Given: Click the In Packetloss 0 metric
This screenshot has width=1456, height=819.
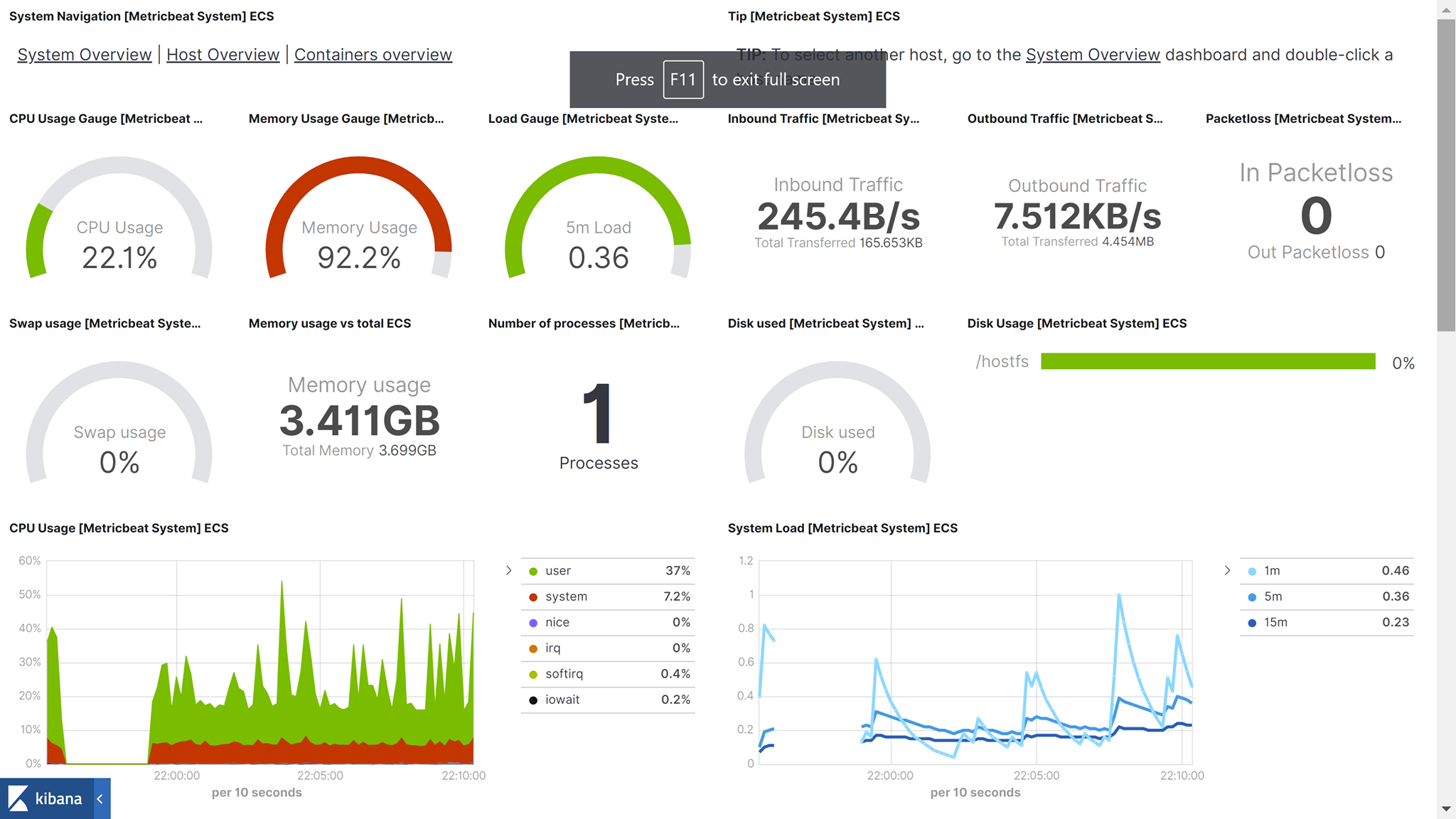Looking at the screenshot, I should pyautogui.click(x=1316, y=215).
